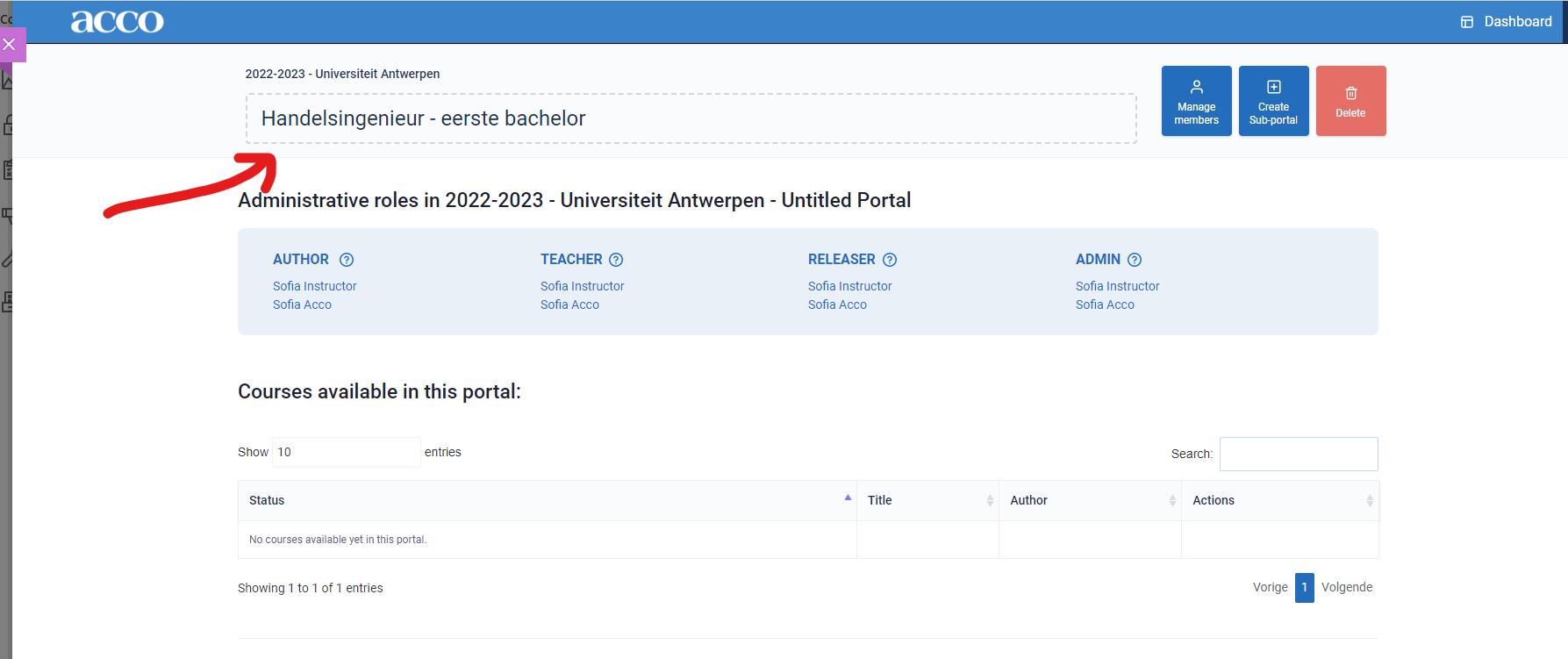Click the Delete trash can icon
This screenshot has height=659, width=1568.
click(1351, 93)
